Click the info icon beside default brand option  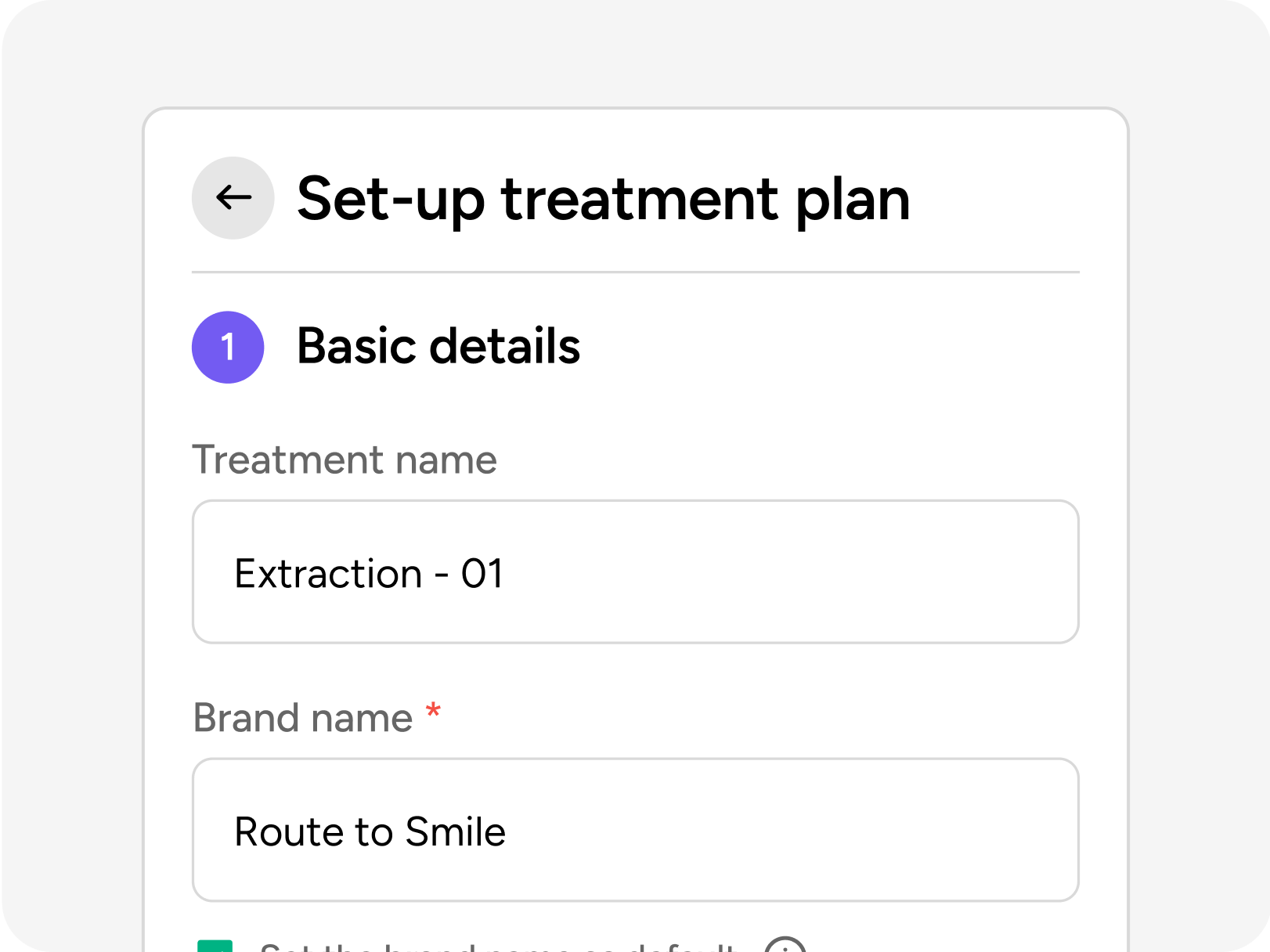pos(785,947)
